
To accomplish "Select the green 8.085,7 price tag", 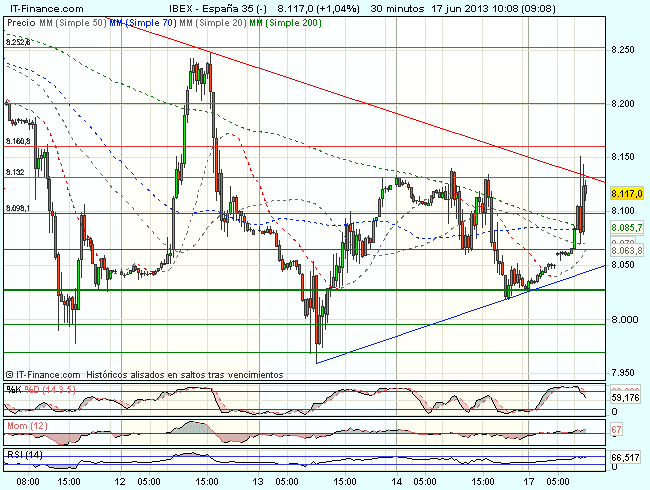I will (x=626, y=228).
